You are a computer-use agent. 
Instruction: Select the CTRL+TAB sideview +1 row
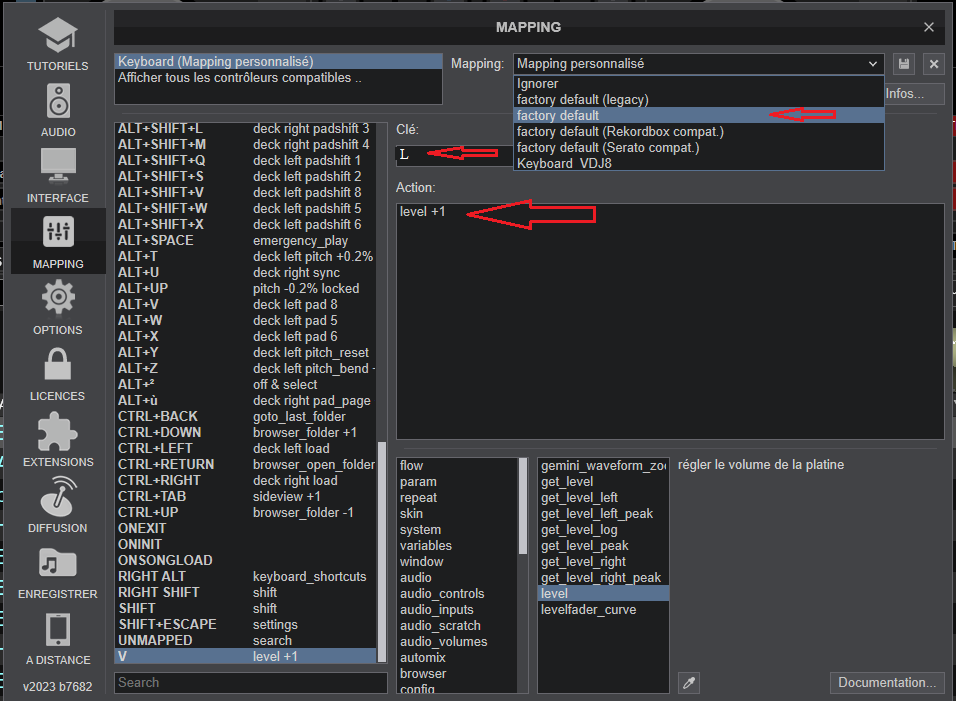246,496
